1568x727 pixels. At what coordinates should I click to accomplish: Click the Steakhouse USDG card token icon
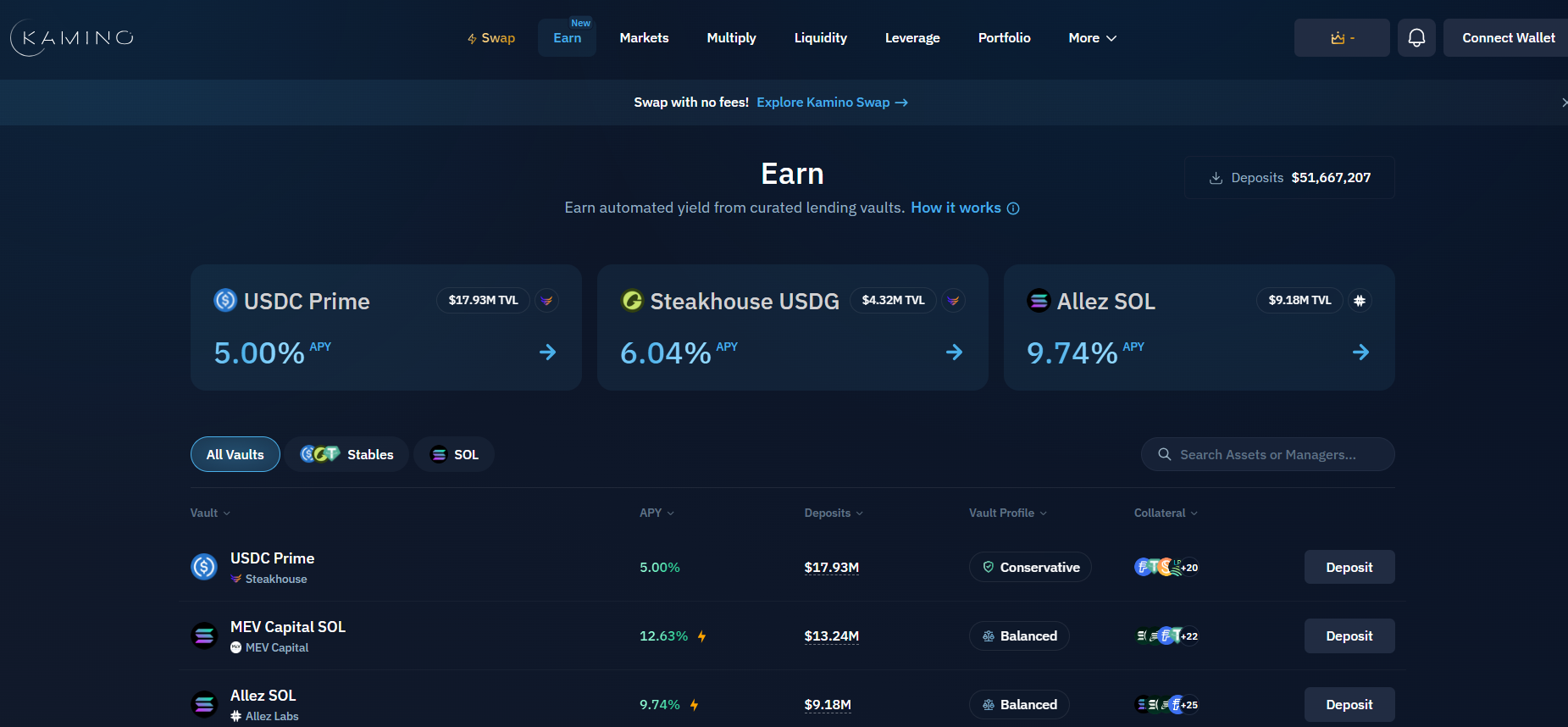(x=632, y=300)
